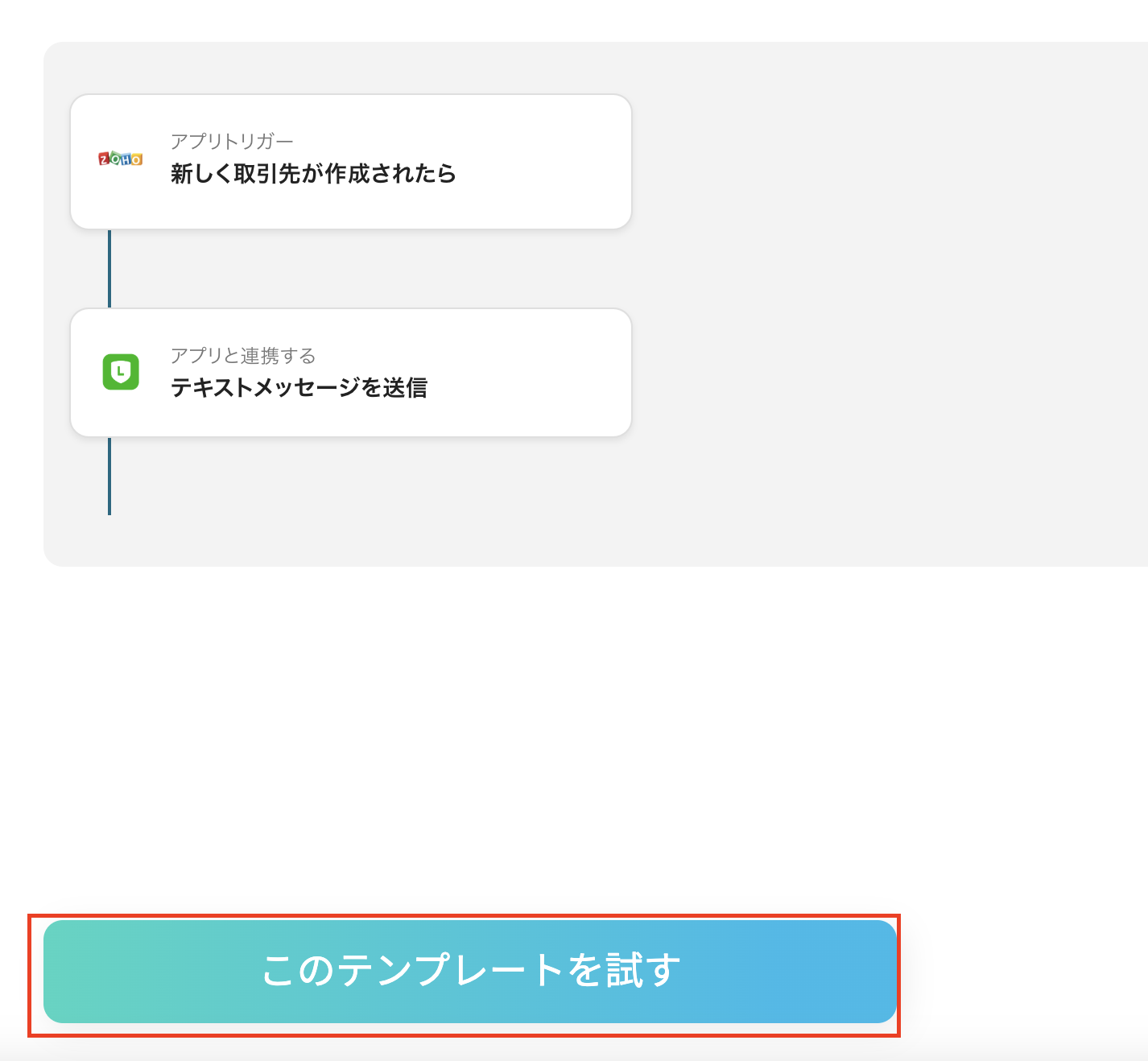Screen dimensions: 1148x1061
Task: Open the 新しく取引先が作成されたら trigger step
Action: point(312,173)
